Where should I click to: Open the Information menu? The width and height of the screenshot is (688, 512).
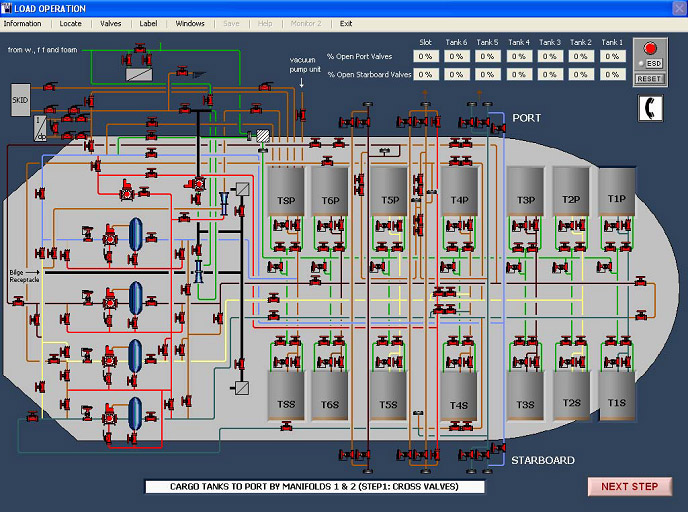click(22, 24)
